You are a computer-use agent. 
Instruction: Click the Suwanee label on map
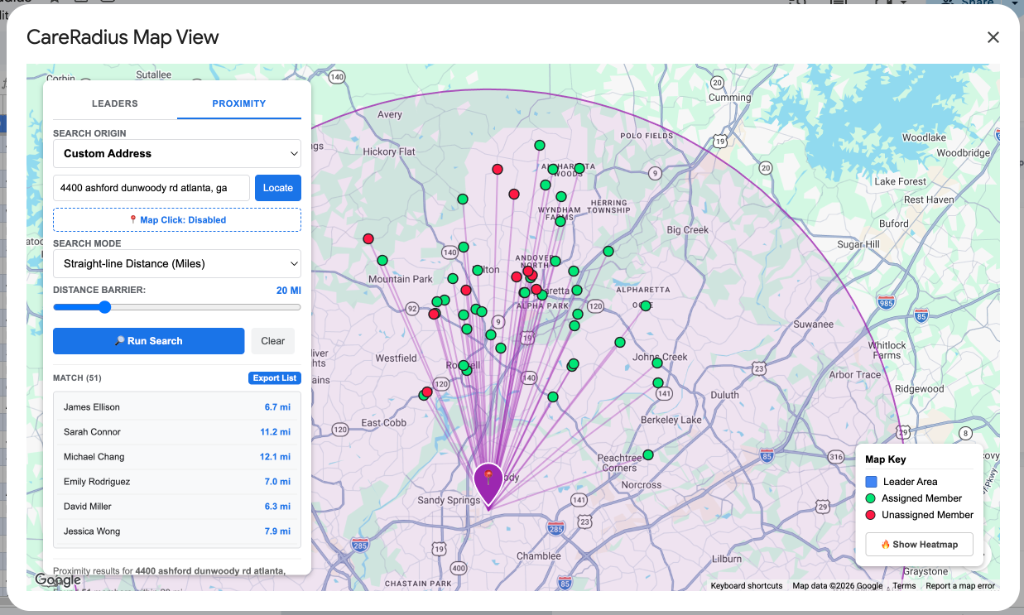click(813, 324)
